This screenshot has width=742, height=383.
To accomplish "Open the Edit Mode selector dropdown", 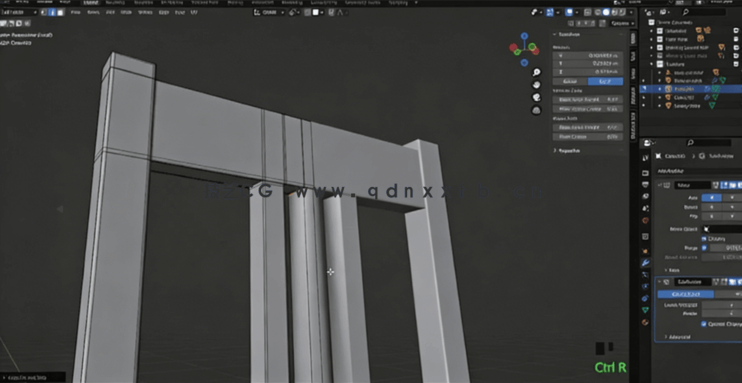I will (x=19, y=12).
